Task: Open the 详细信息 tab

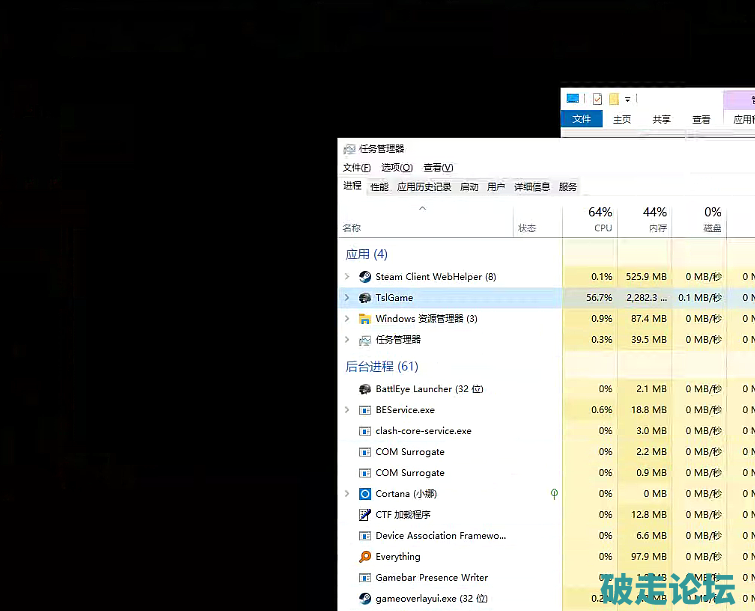Action: point(532,187)
